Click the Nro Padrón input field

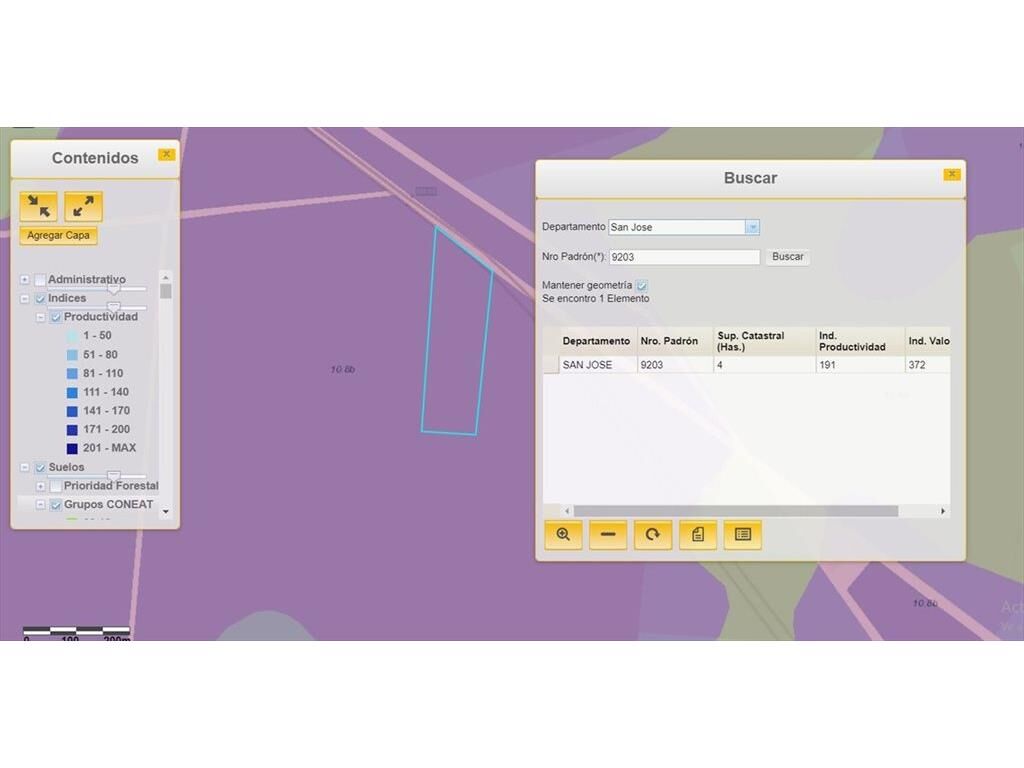click(x=684, y=257)
